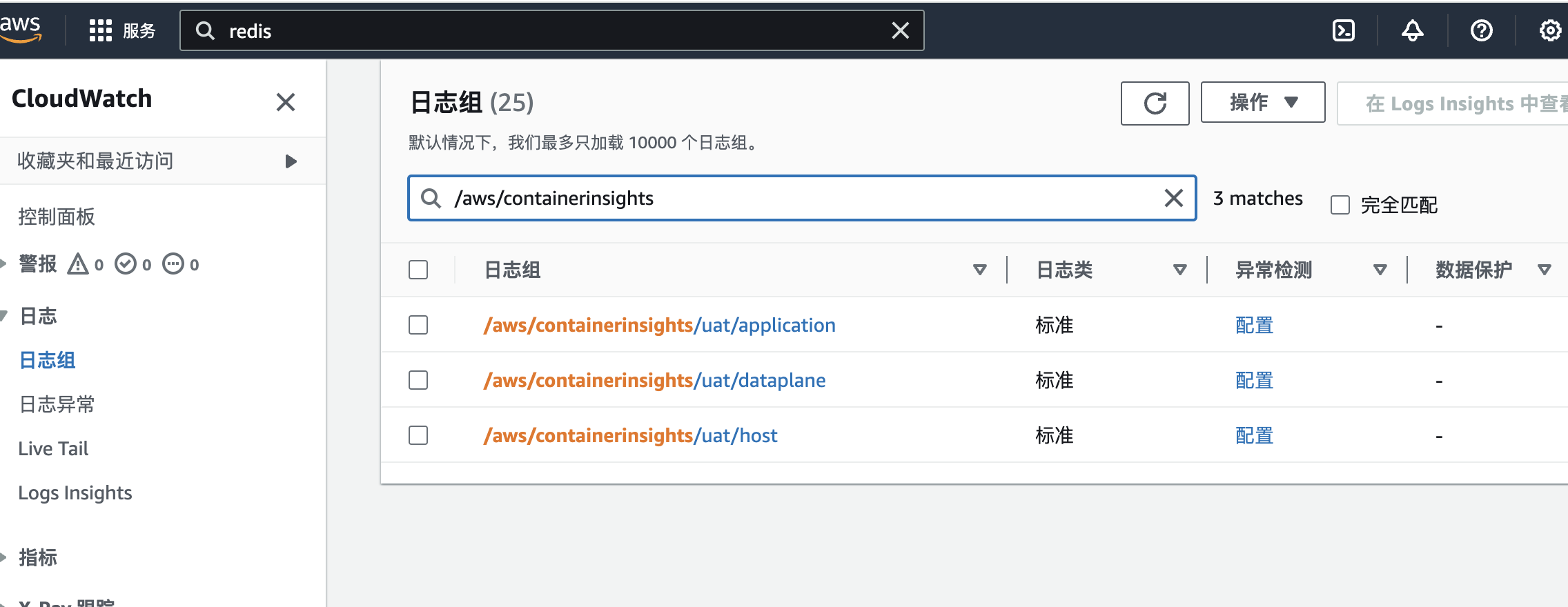
Task: Focus the log group filter field
Action: [x=802, y=198]
